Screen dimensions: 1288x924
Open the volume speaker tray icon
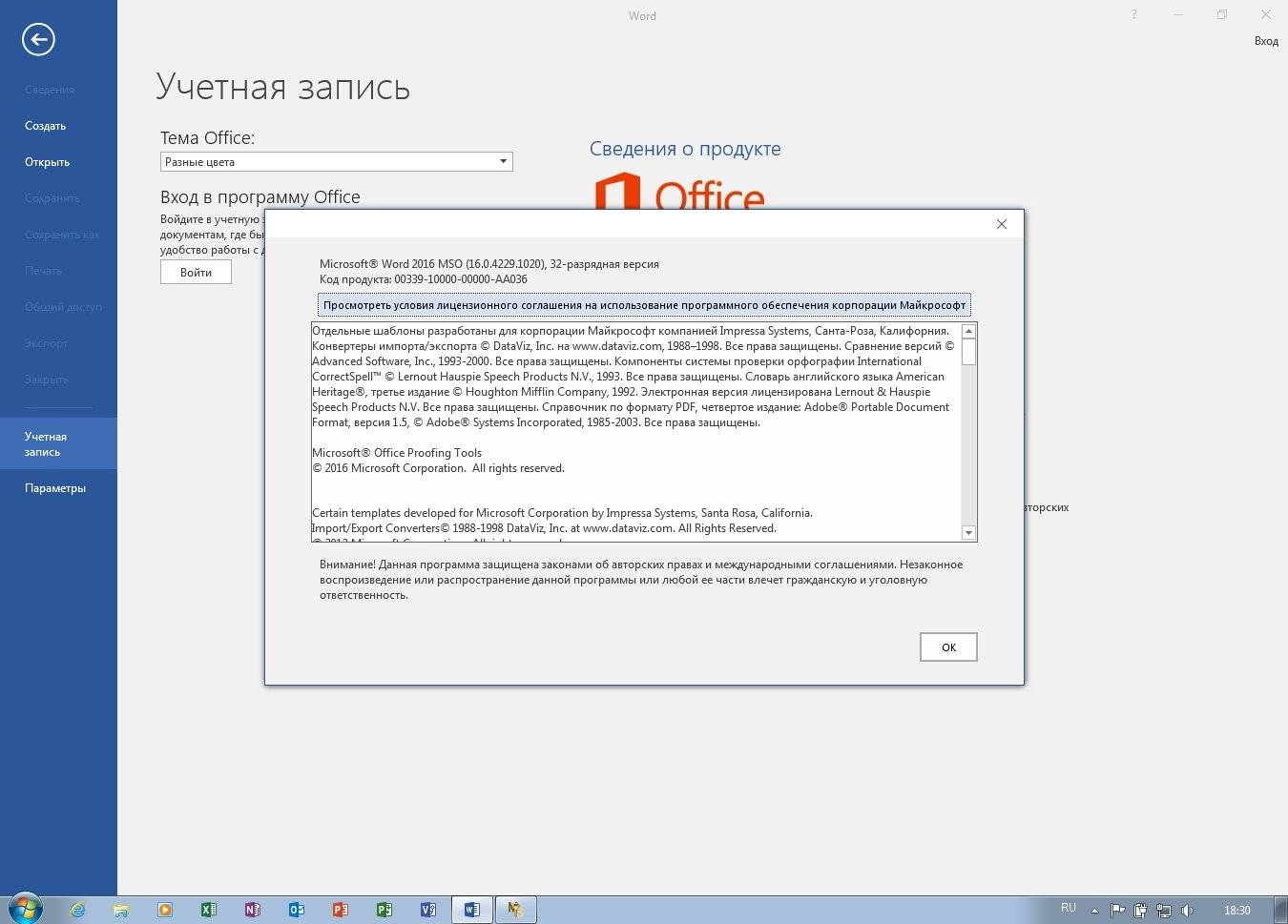[1187, 911]
